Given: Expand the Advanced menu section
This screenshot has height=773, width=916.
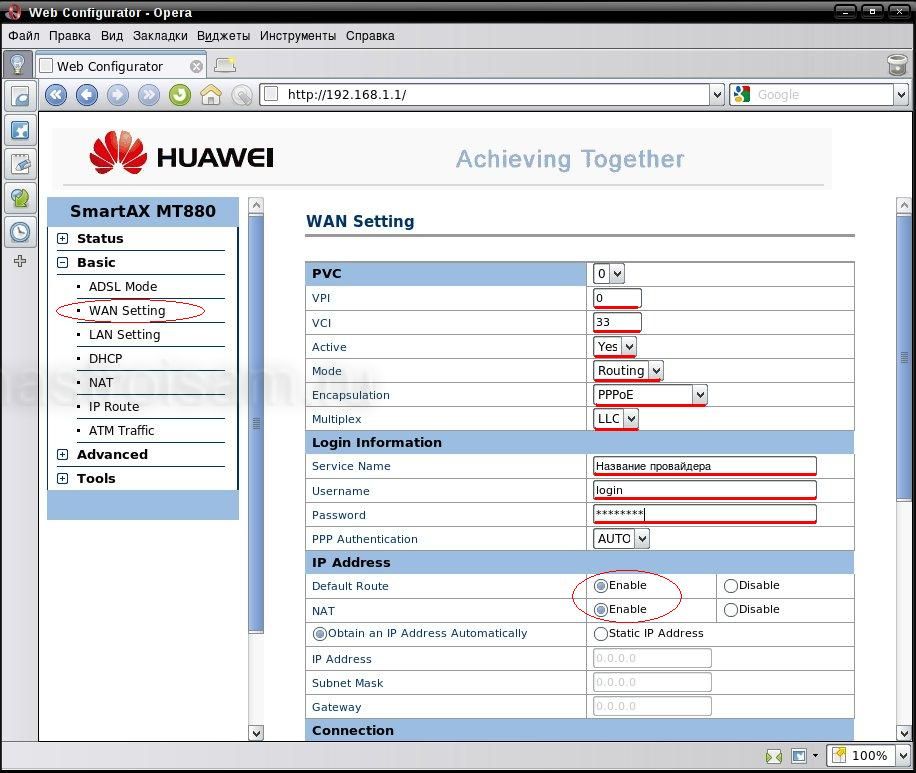Looking at the screenshot, I should coord(63,455).
